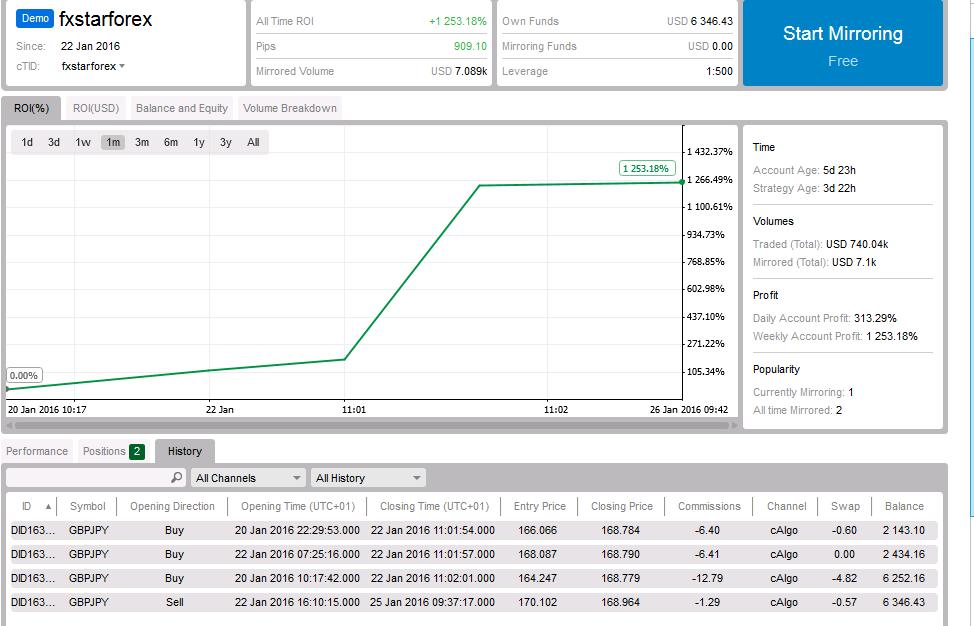This screenshot has height=626, width=974.
Task: Click the 1 253.18% chart end marker label
Action: point(647,168)
